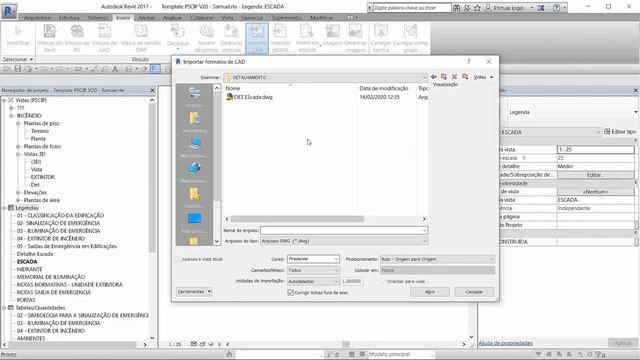Click the Data de modificação column header
This screenshot has height=360, width=640.
click(x=384, y=88)
